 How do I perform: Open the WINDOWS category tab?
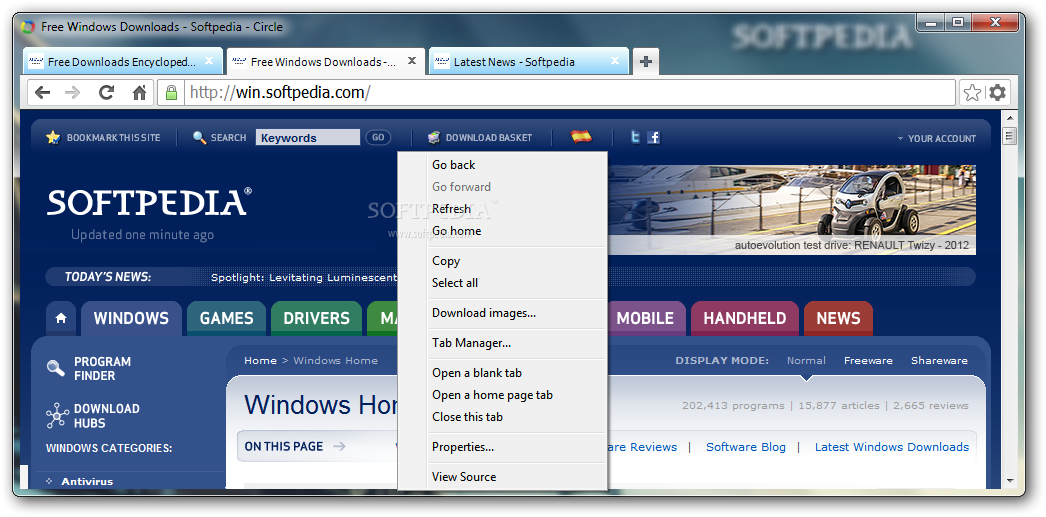[131, 318]
